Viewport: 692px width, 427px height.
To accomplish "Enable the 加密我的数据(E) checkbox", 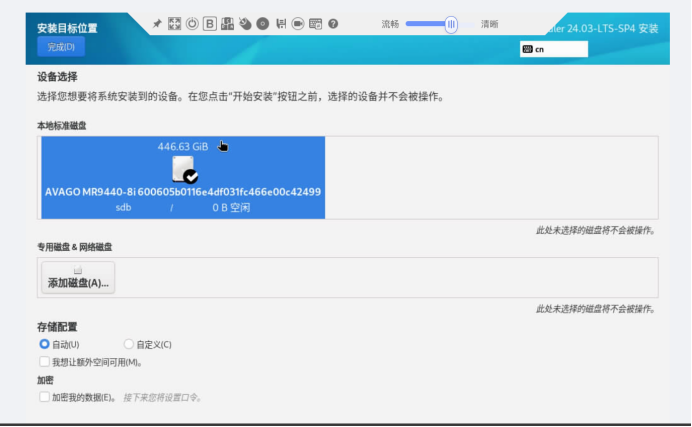I will 44,397.
